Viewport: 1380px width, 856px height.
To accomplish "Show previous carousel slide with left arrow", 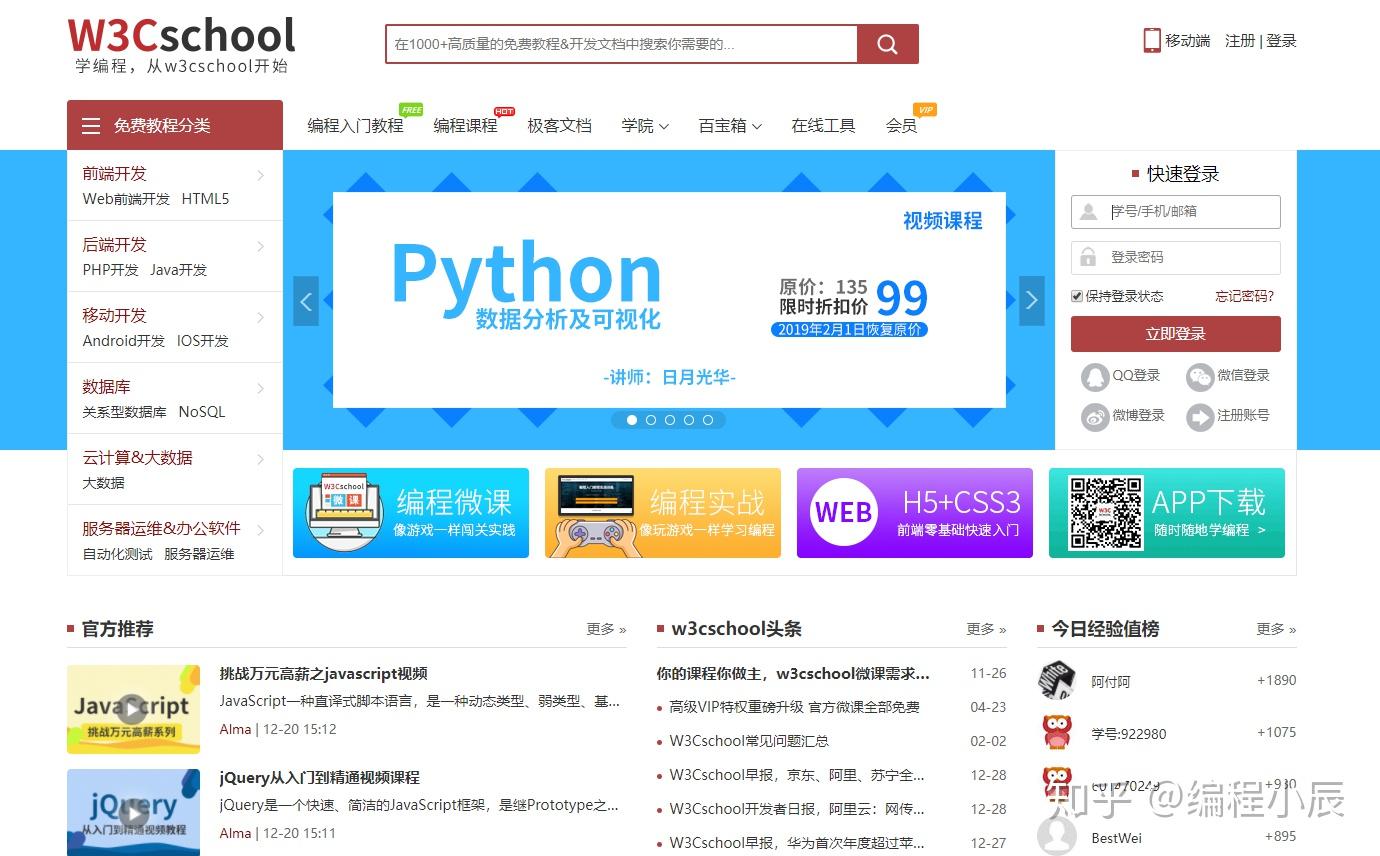I will click(306, 301).
